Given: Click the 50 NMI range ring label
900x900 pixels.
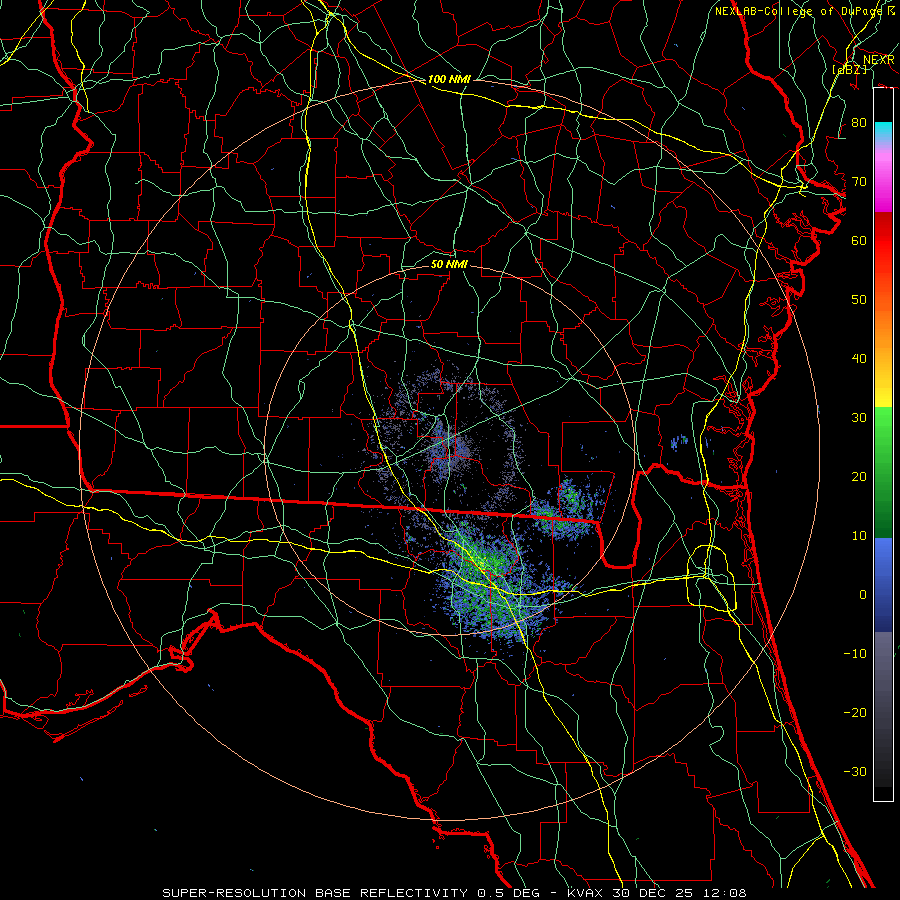Looking at the screenshot, I should tap(449, 264).
